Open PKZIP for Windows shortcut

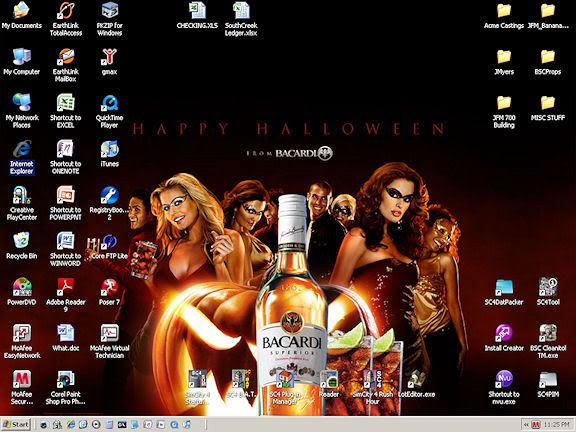point(109,19)
